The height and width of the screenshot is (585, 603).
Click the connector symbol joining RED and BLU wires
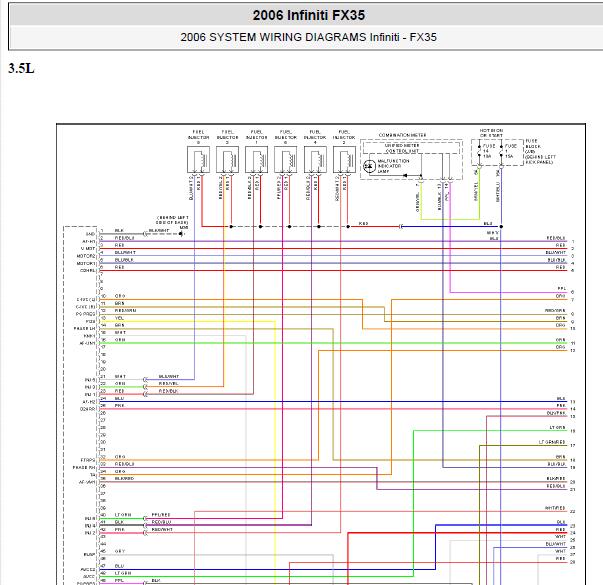pyautogui.click(x=401, y=227)
